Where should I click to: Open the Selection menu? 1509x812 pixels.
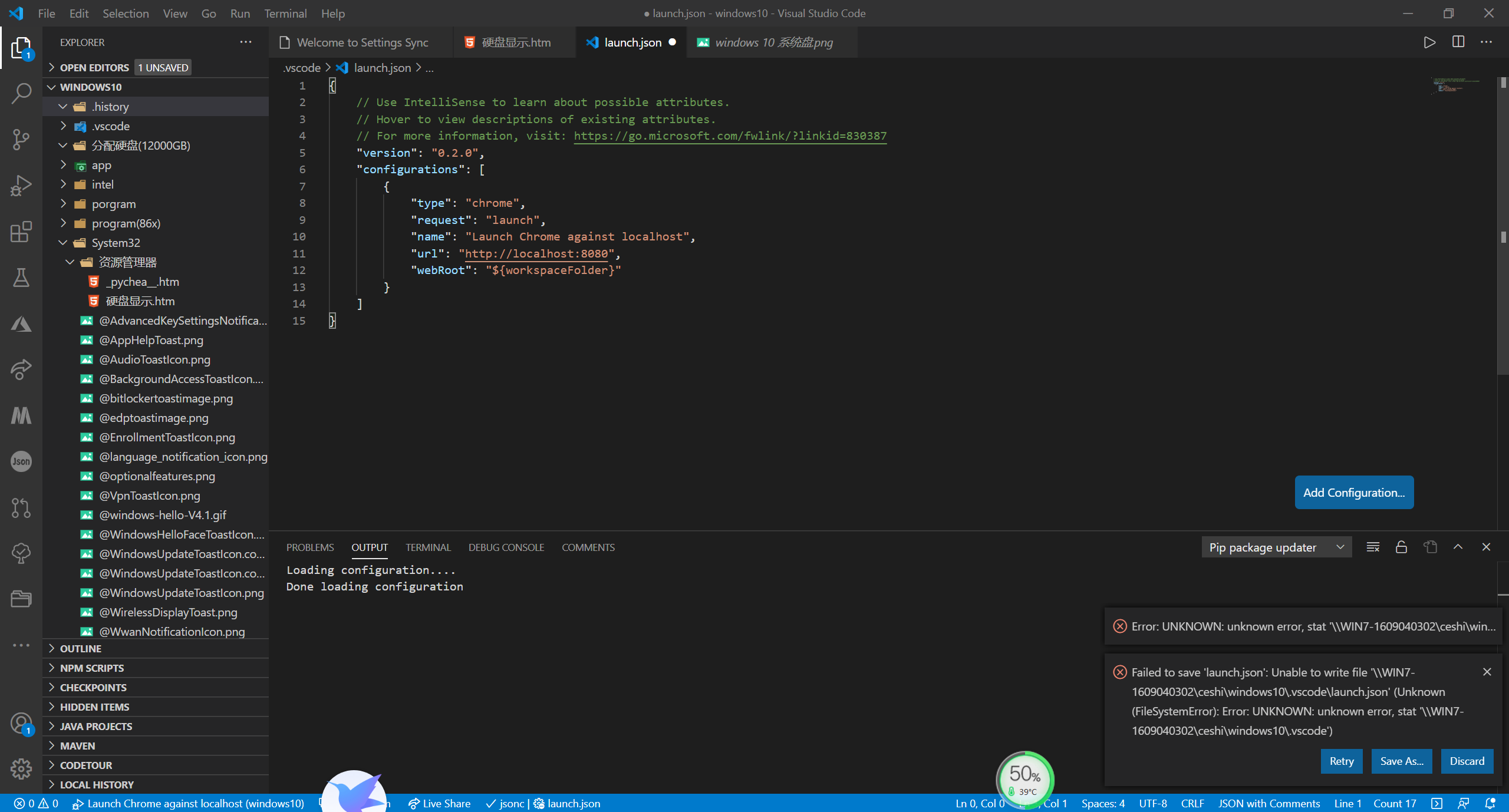coord(126,13)
